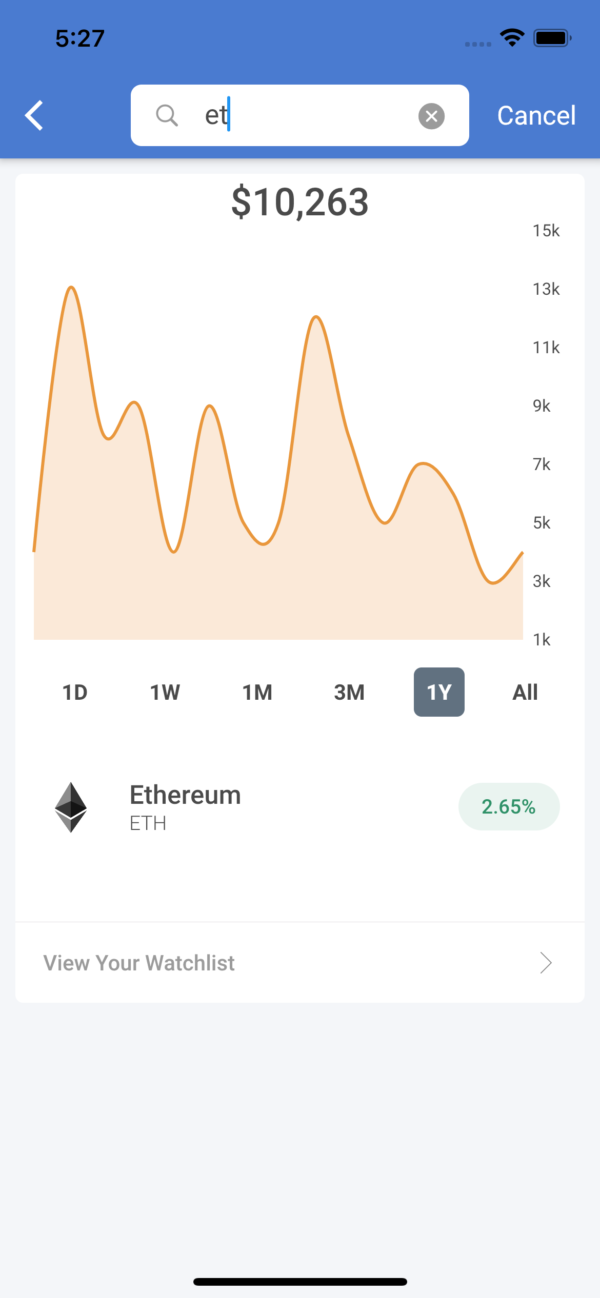The height and width of the screenshot is (1298, 600).
Task: Select the highlighted 1Y range
Action: (x=439, y=692)
